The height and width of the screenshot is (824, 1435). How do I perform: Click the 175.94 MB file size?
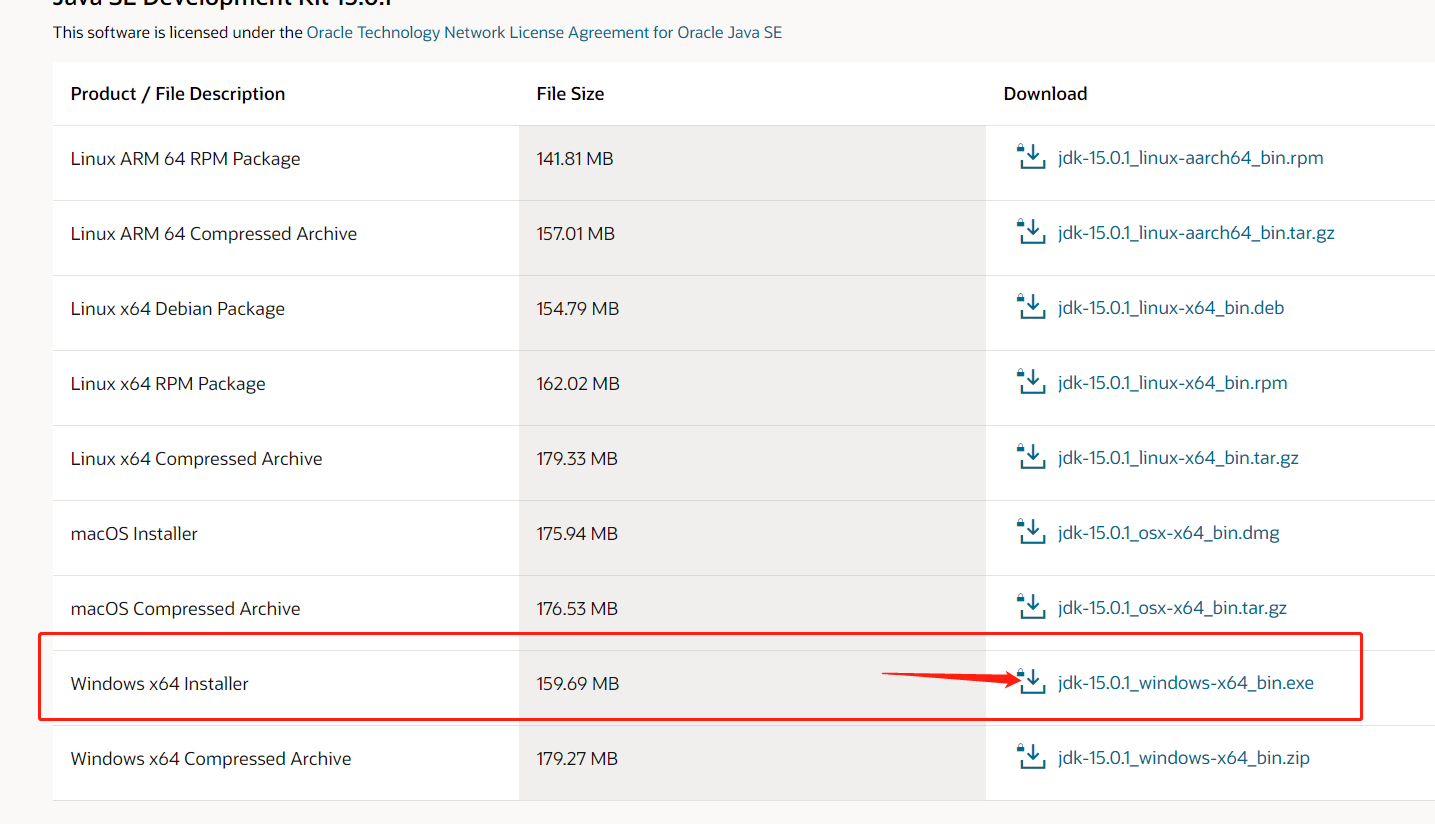[577, 534]
